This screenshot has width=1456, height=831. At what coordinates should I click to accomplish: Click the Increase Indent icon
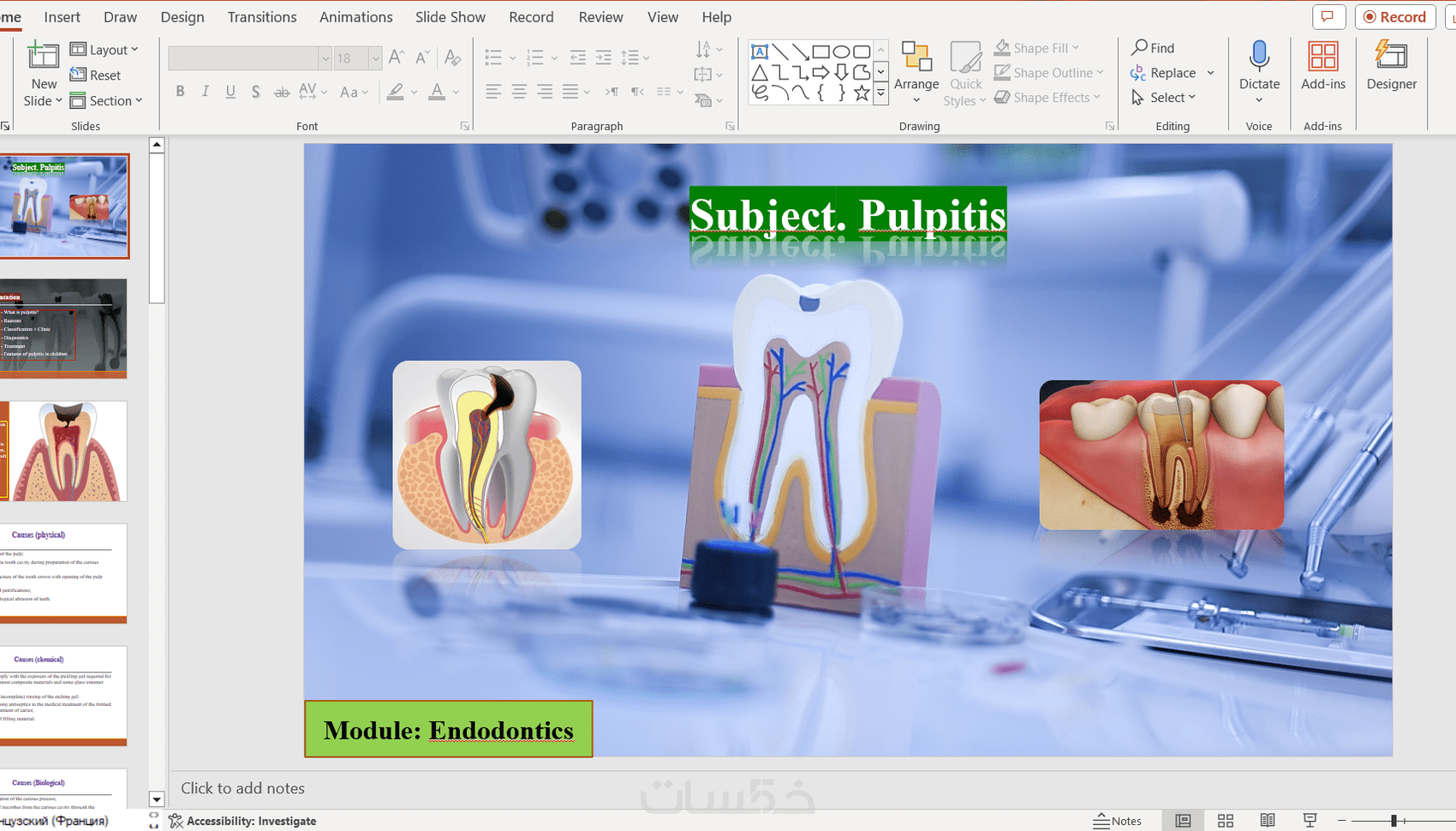click(x=604, y=57)
